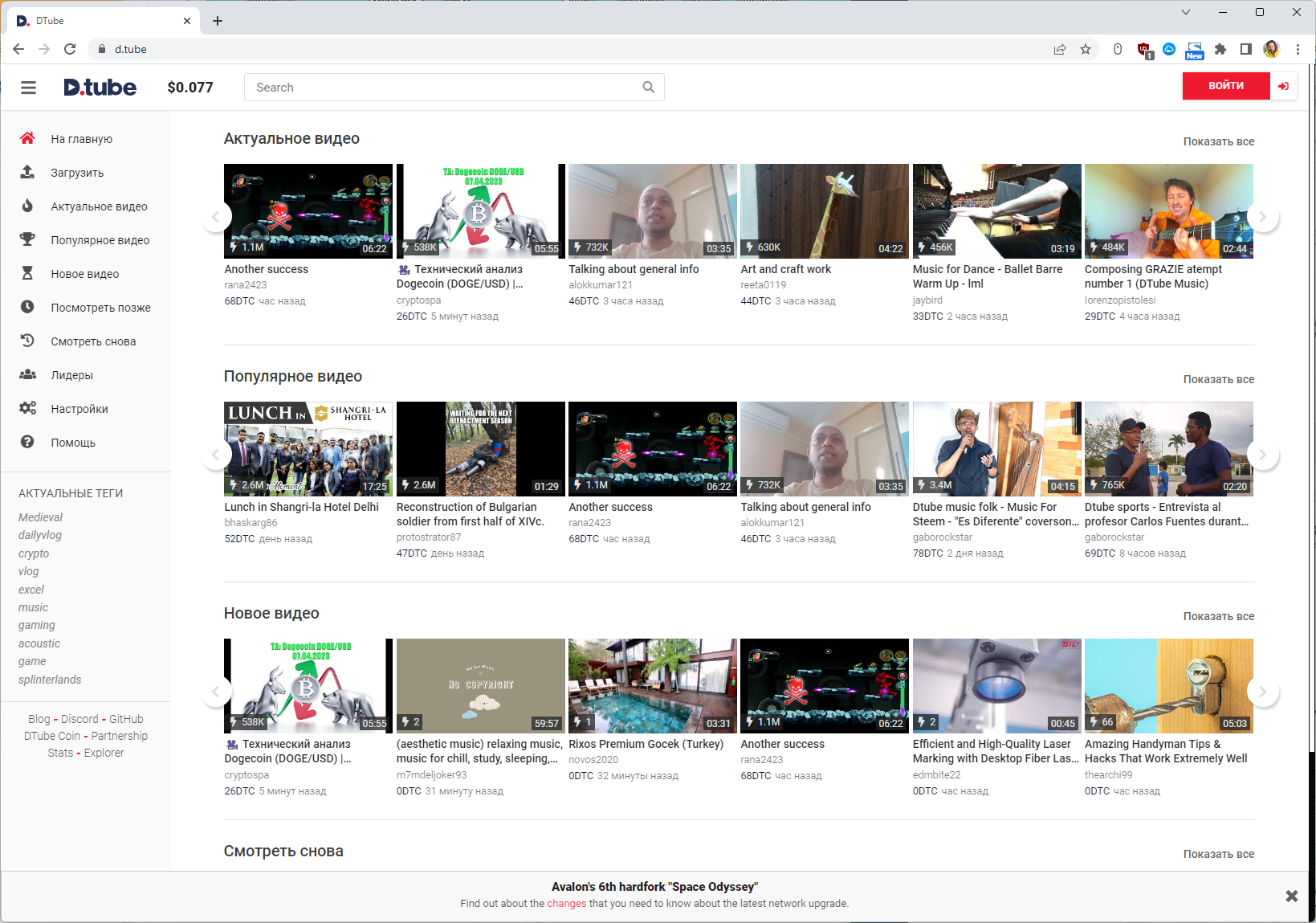Screen dimensions: 1316x923
Task: Click the search magnifier icon
Action: (x=649, y=87)
